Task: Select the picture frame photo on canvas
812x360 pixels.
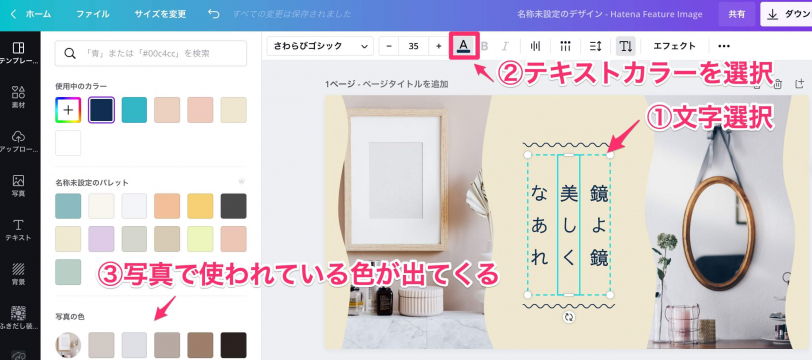Action: pyautogui.click(x=397, y=179)
